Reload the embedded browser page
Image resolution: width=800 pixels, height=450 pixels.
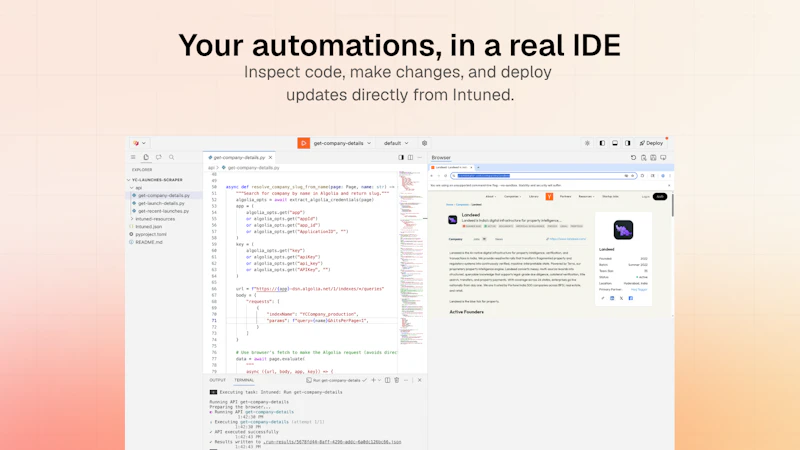point(445,176)
